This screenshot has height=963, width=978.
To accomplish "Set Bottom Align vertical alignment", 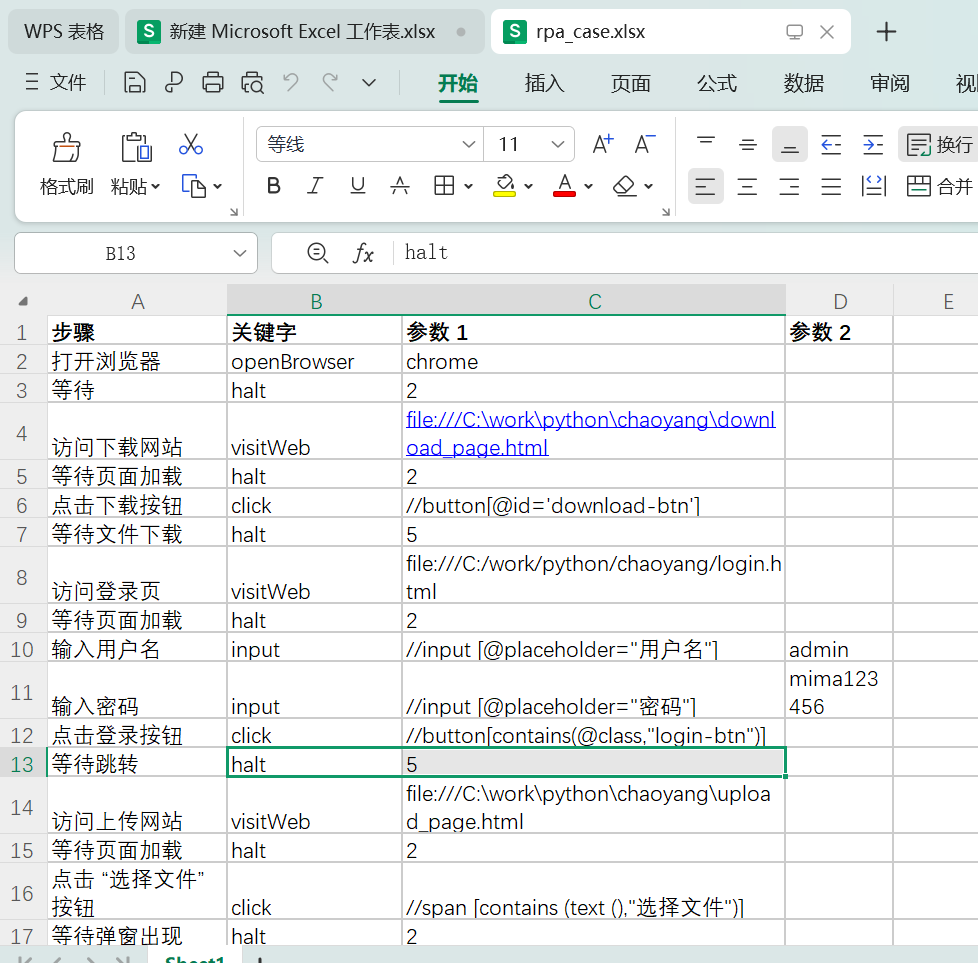I will tap(790, 144).
